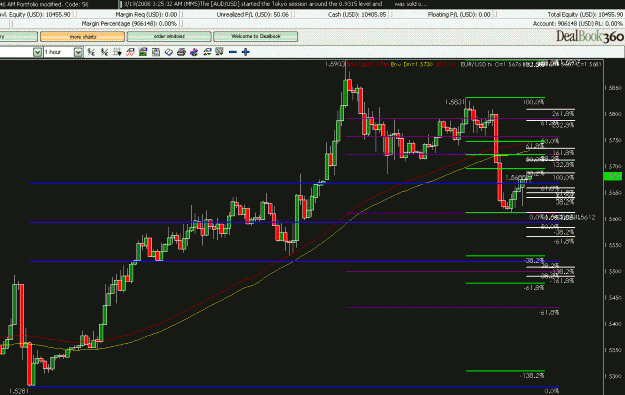
Task: Click the 1.5300 price axis label
Action: pyautogui.click(x=613, y=376)
